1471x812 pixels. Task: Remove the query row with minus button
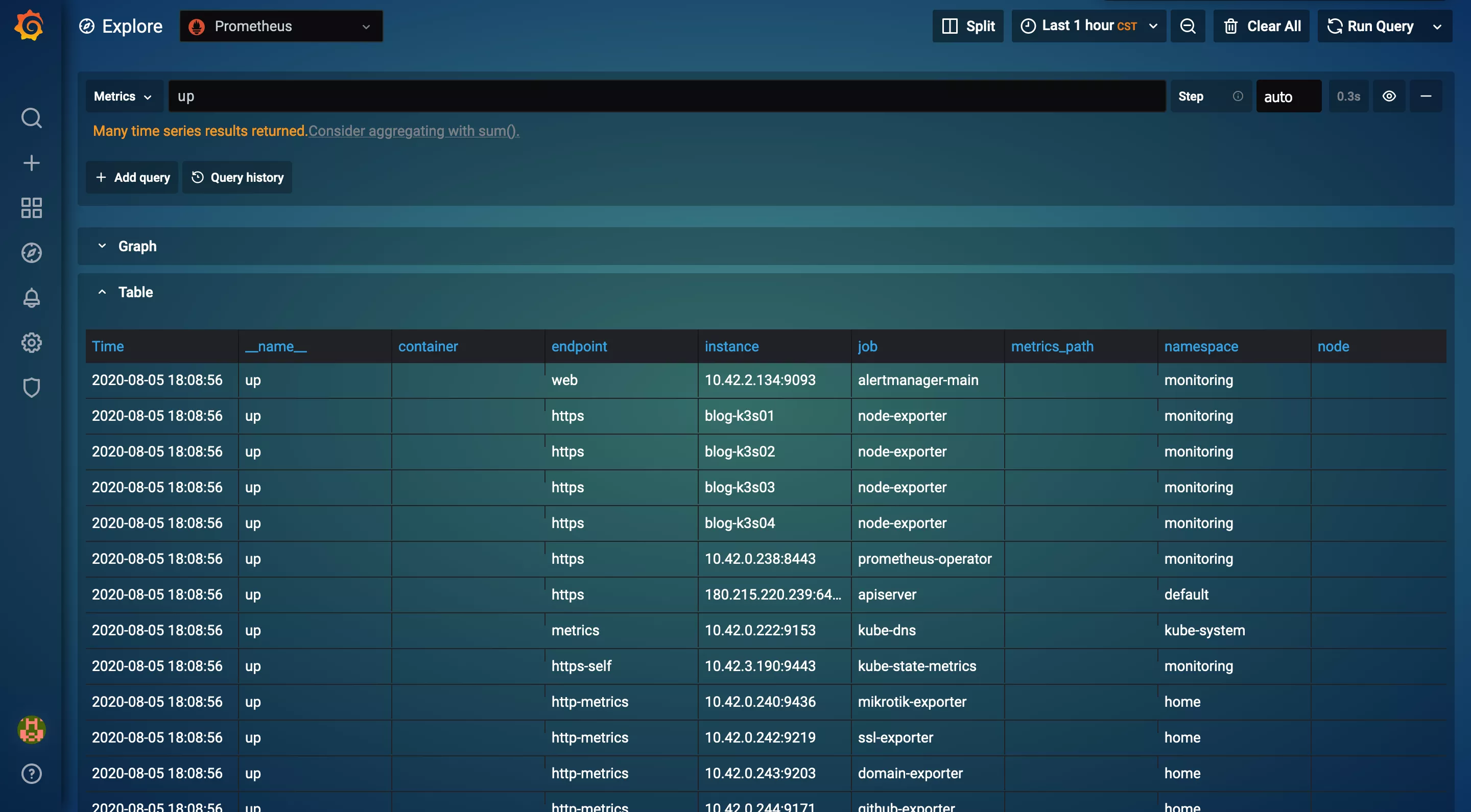pos(1426,97)
